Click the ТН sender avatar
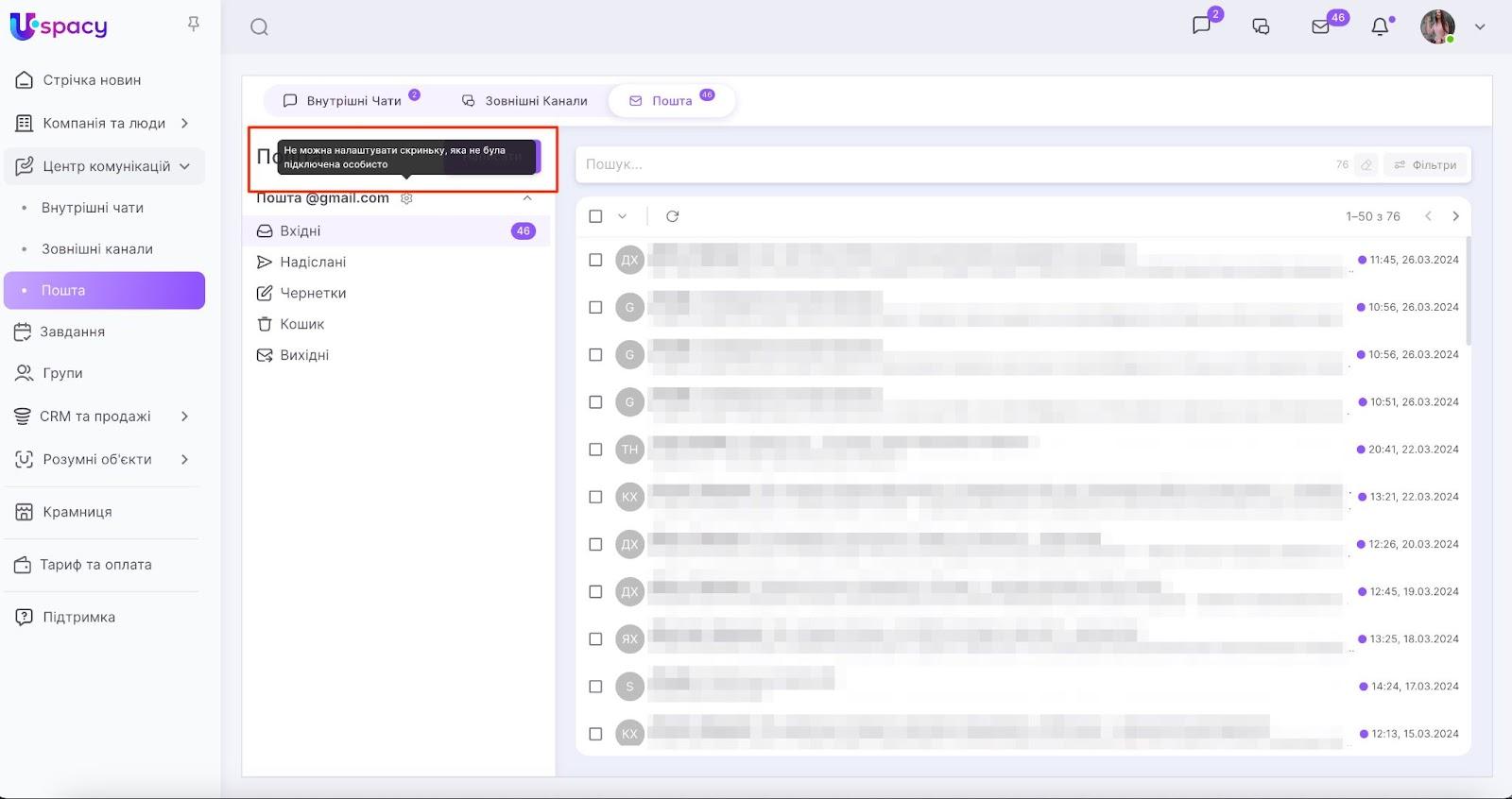Viewport: 1512px width, 799px height. 629,450
